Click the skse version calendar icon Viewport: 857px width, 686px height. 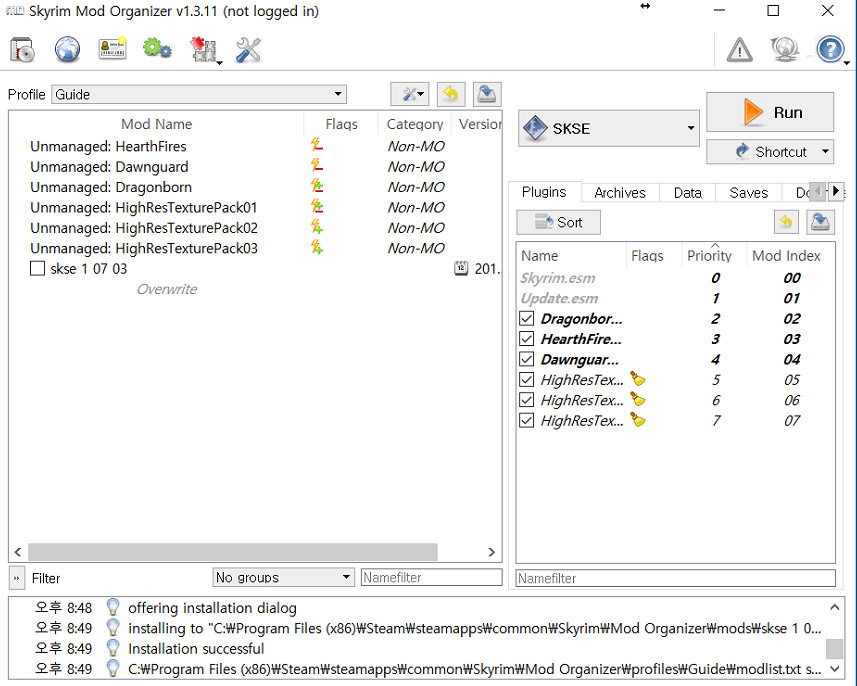pos(461,268)
